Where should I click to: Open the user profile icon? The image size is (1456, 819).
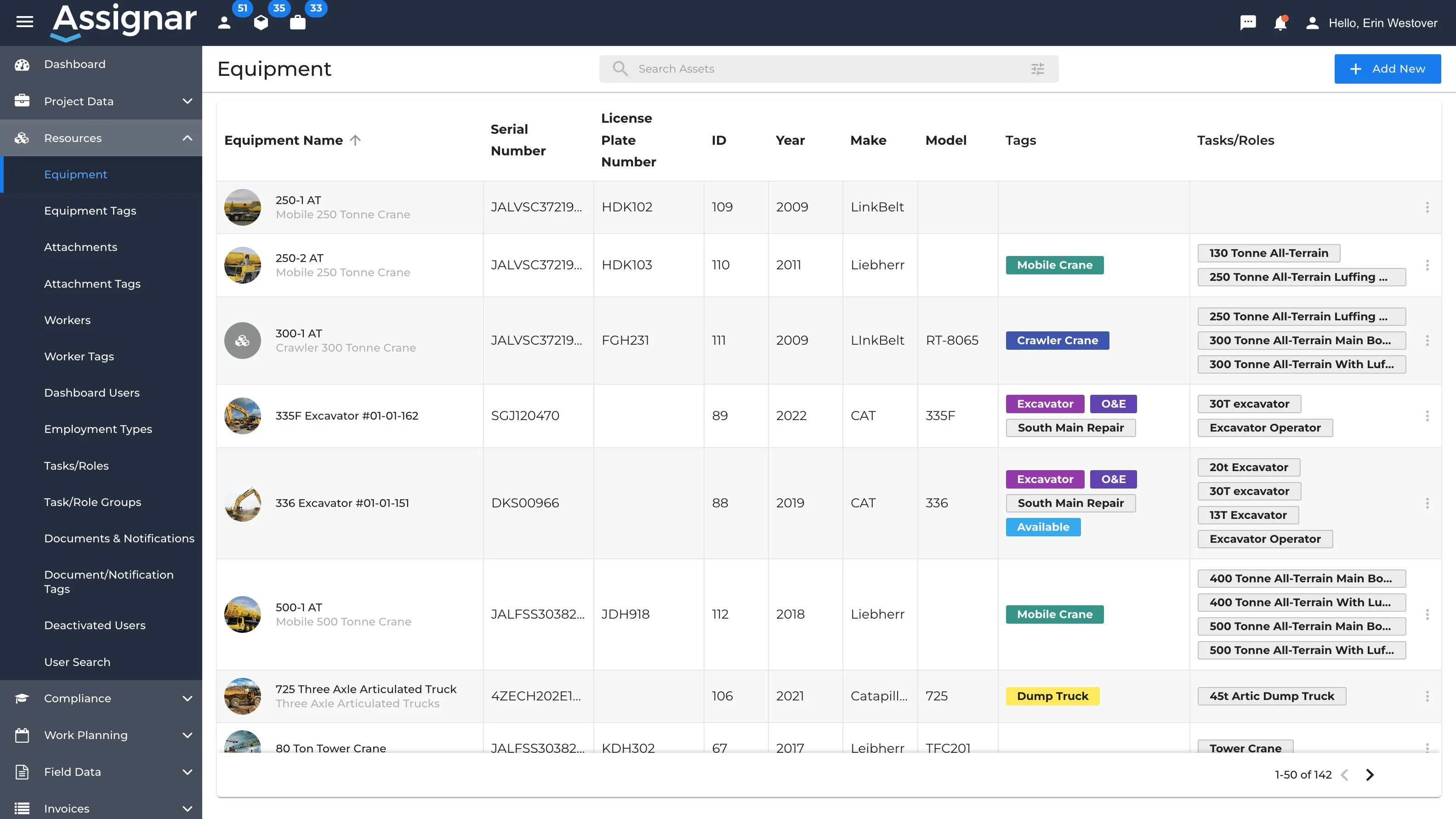coord(1312,23)
